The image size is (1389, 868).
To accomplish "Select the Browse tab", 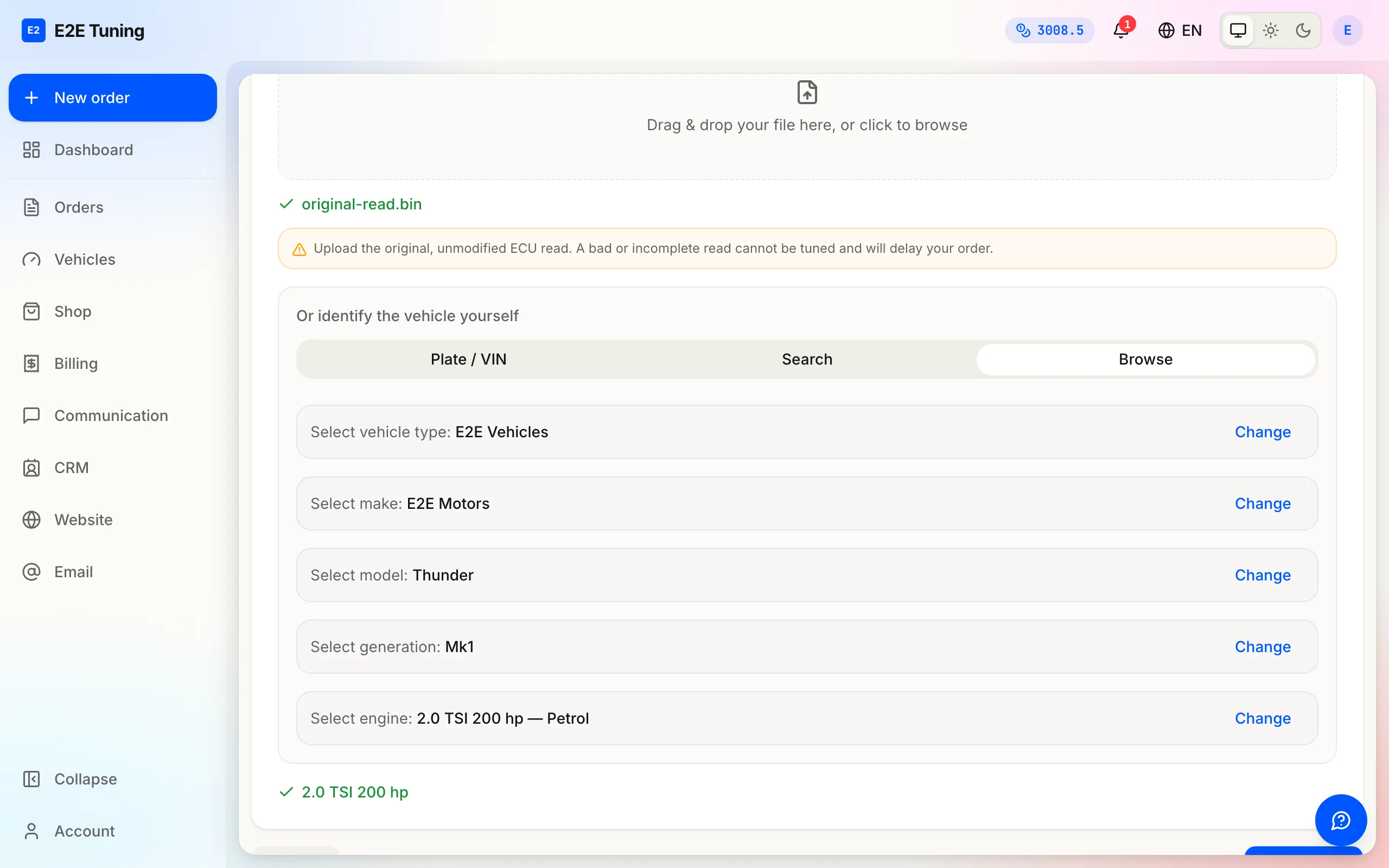I will (x=1145, y=359).
